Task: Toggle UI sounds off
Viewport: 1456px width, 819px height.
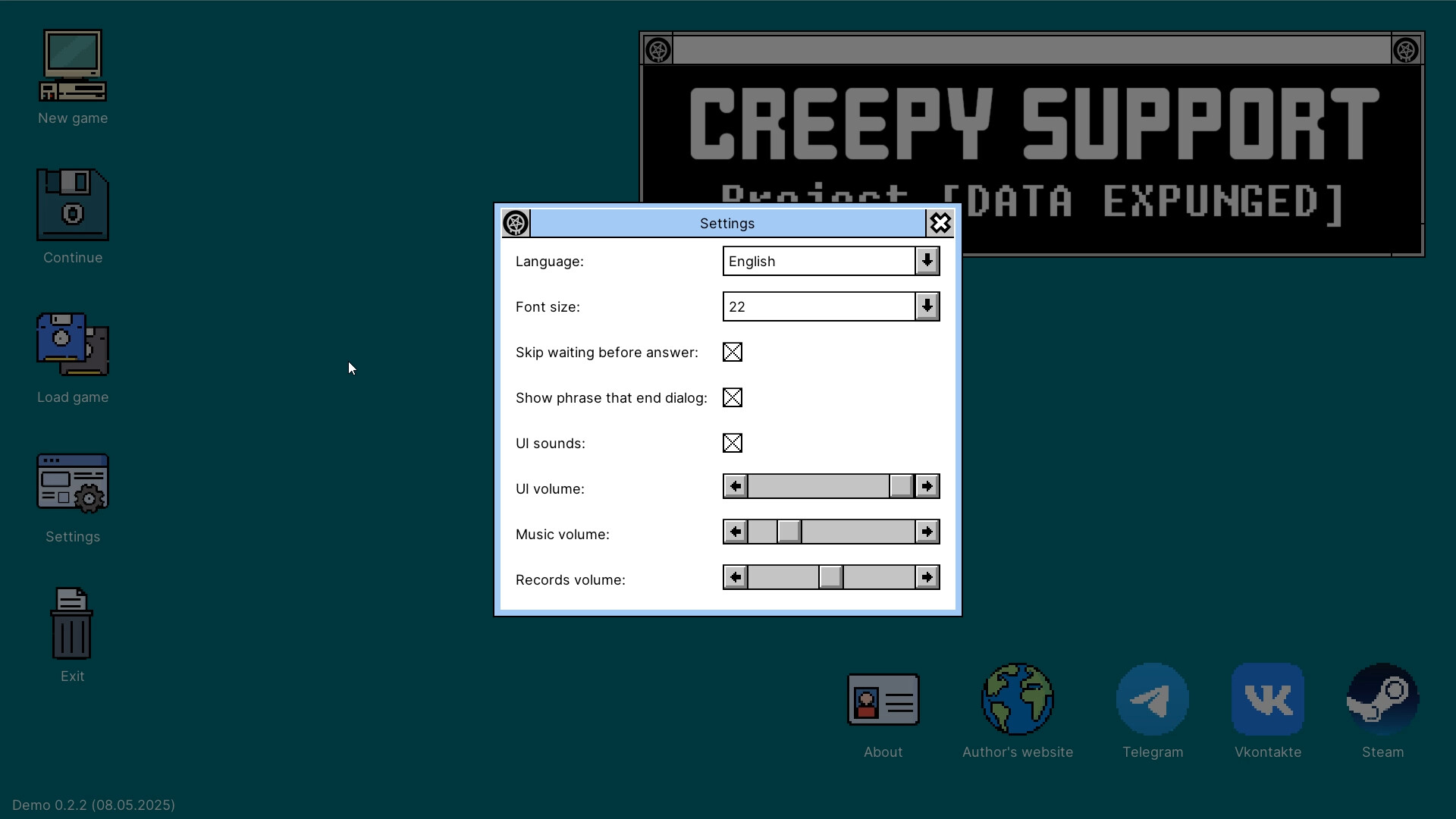Action: [732, 443]
